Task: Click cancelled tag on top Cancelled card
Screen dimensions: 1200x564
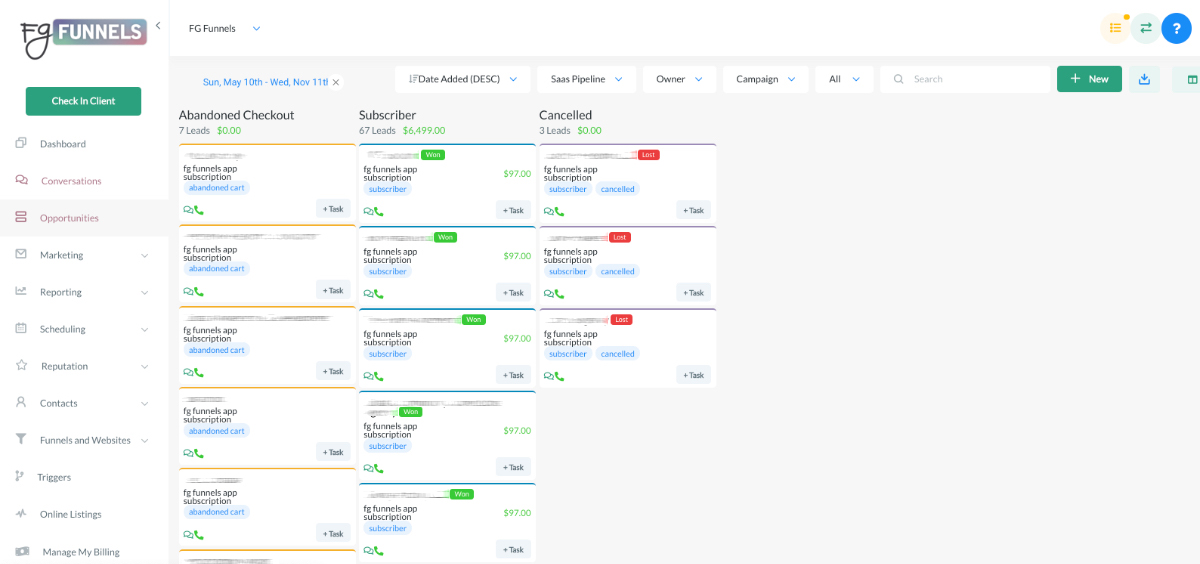Action: (x=618, y=189)
